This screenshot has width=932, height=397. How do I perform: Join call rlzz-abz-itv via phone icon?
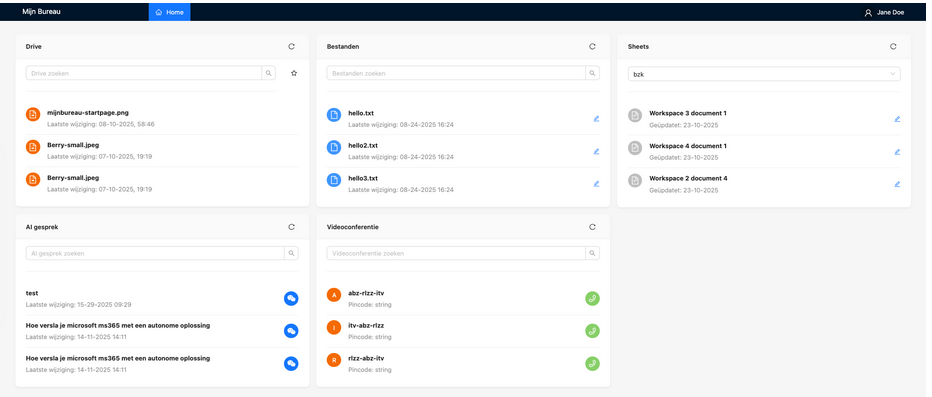[592, 363]
